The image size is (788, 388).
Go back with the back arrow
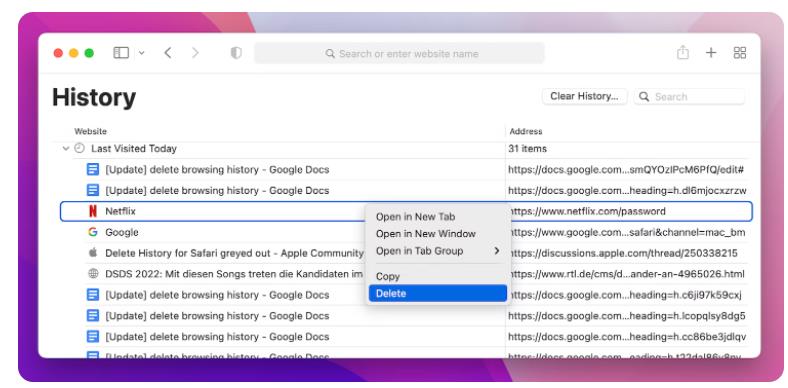(168, 53)
